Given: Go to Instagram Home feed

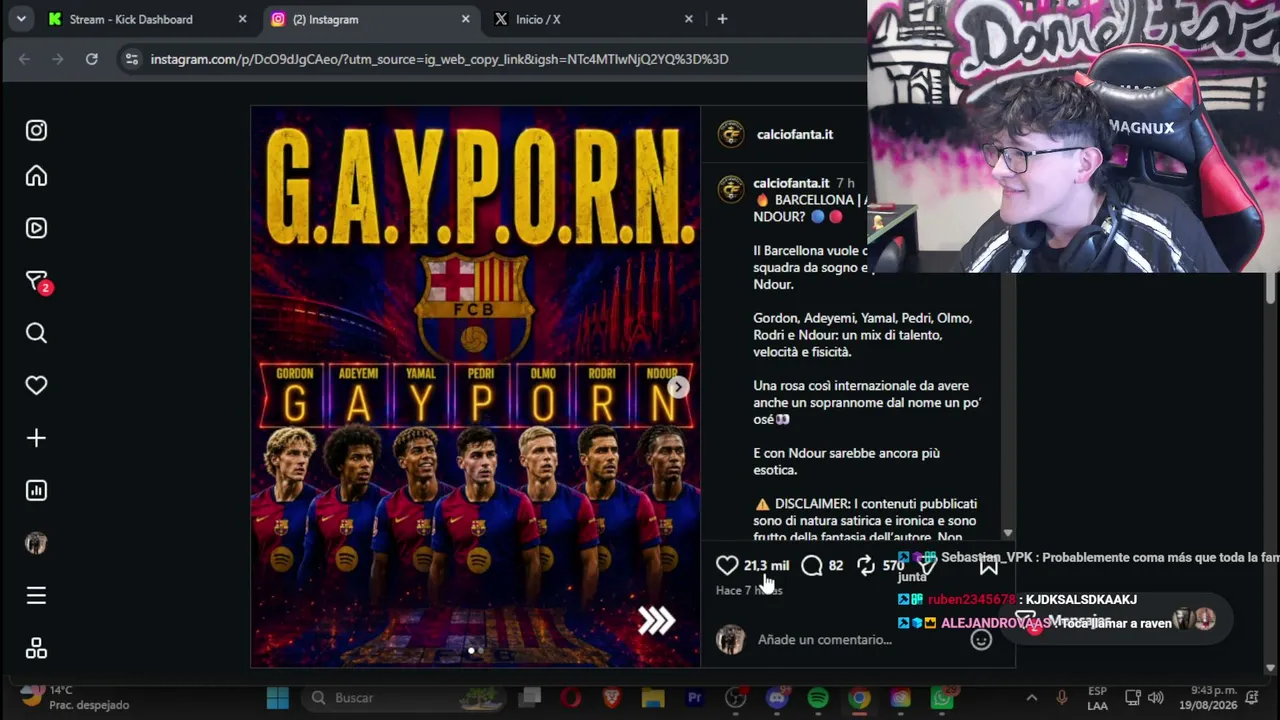Looking at the screenshot, I should pos(36,176).
